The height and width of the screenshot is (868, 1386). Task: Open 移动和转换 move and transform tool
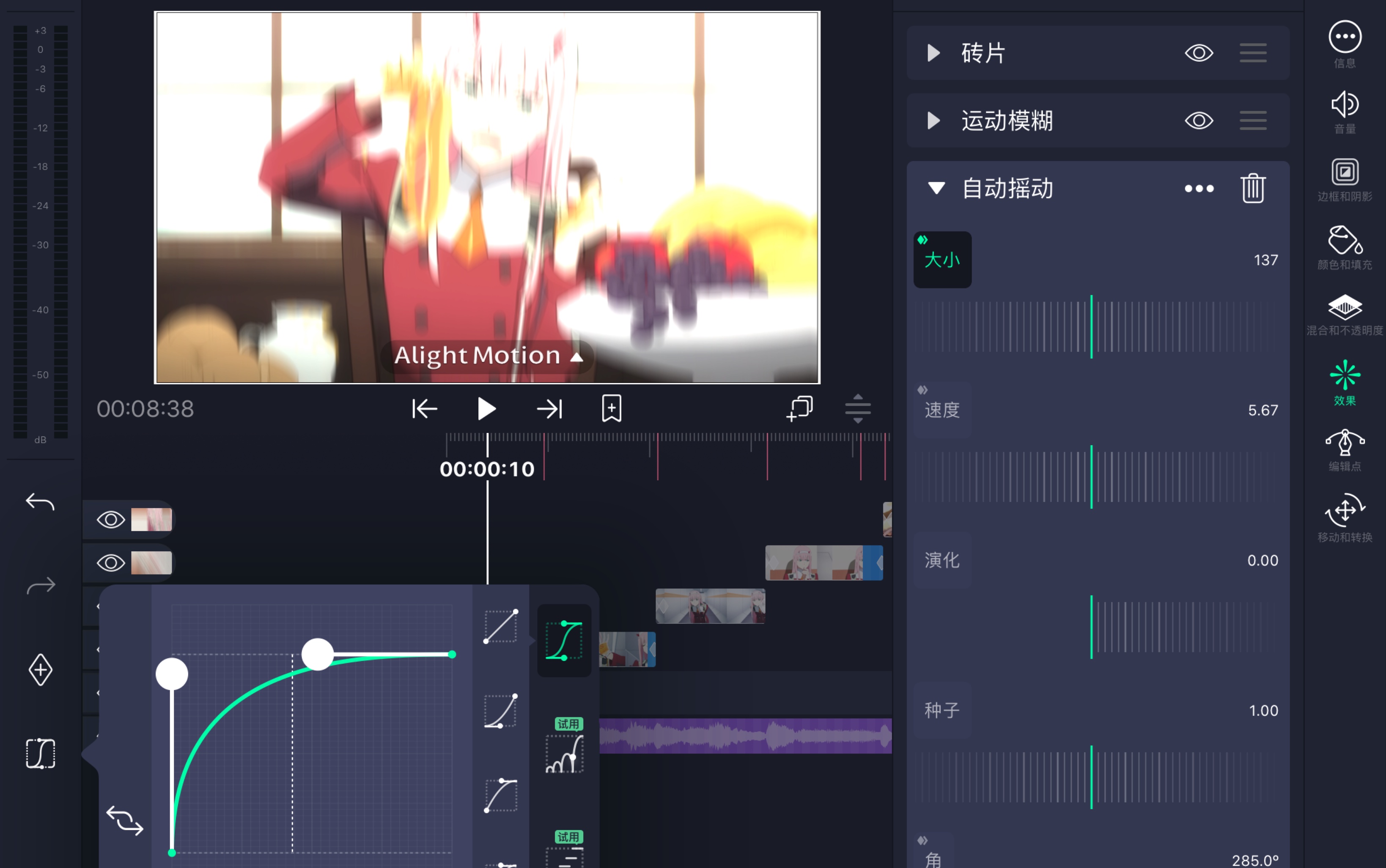[1345, 510]
